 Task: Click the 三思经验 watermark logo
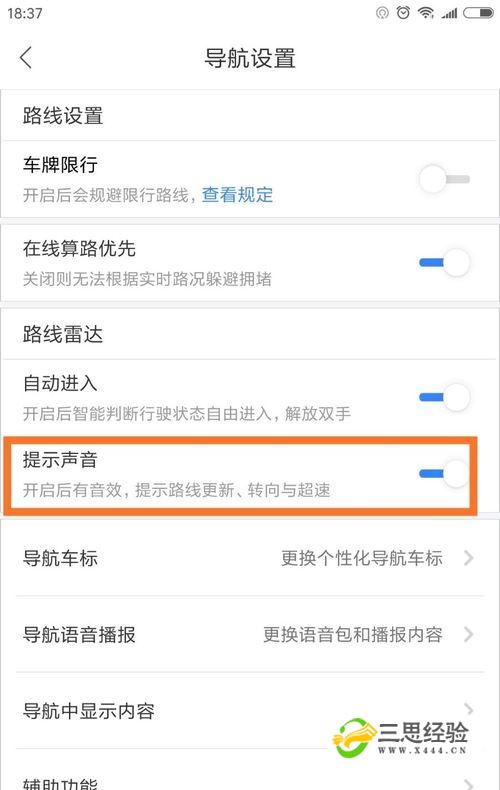401,738
